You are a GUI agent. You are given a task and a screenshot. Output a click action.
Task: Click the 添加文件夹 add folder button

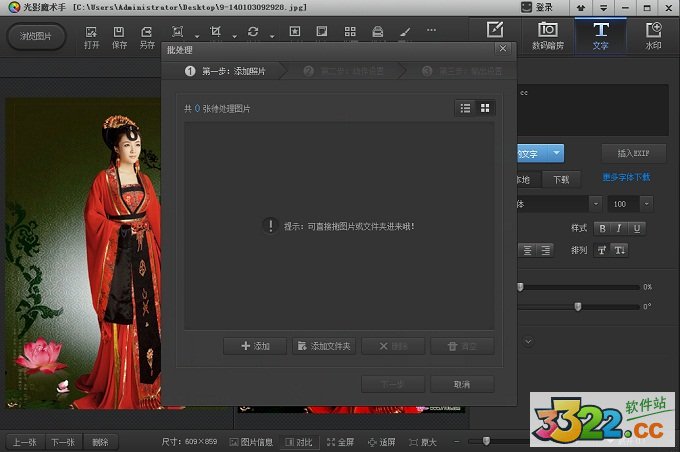pos(323,346)
